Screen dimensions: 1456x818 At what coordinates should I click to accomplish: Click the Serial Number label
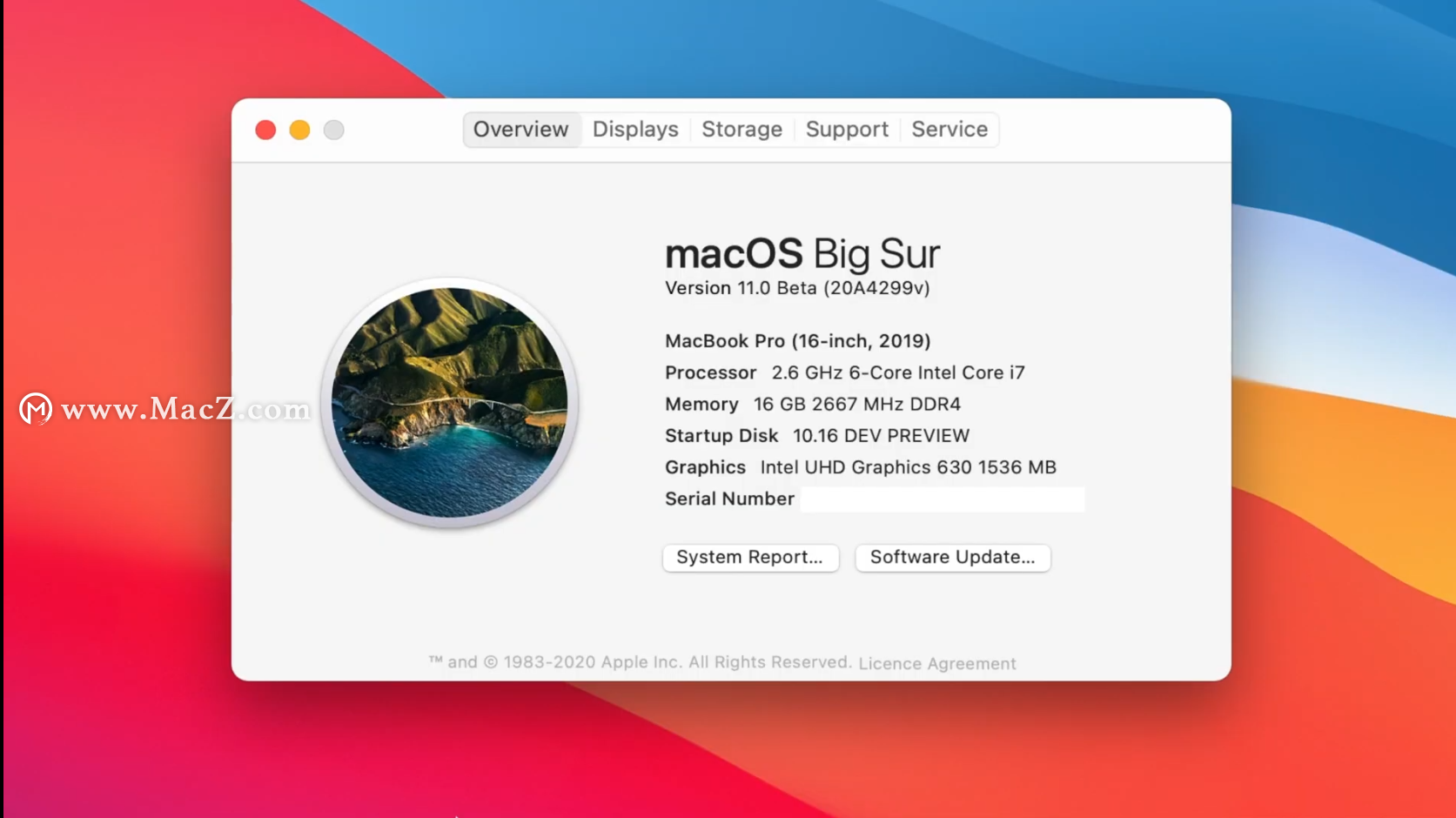coord(729,499)
